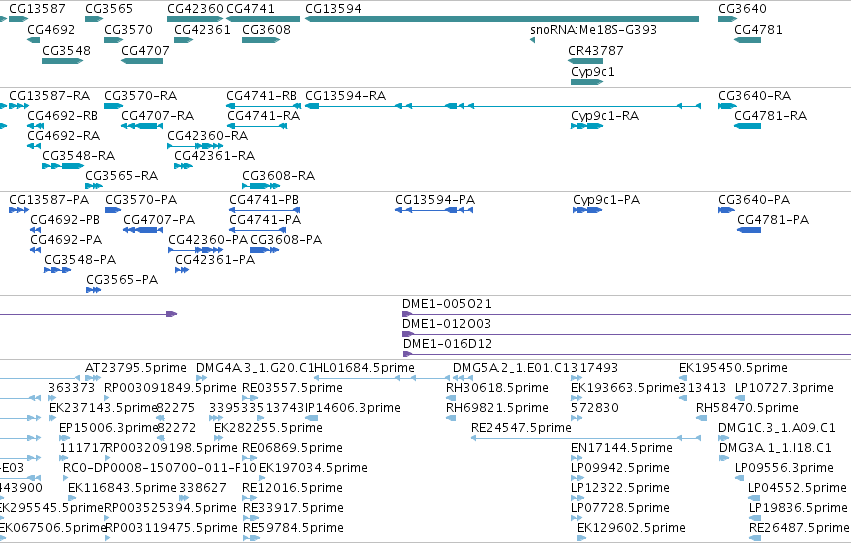Select transcript CG3608-RA

pyautogui.click(x=261, y=186)
